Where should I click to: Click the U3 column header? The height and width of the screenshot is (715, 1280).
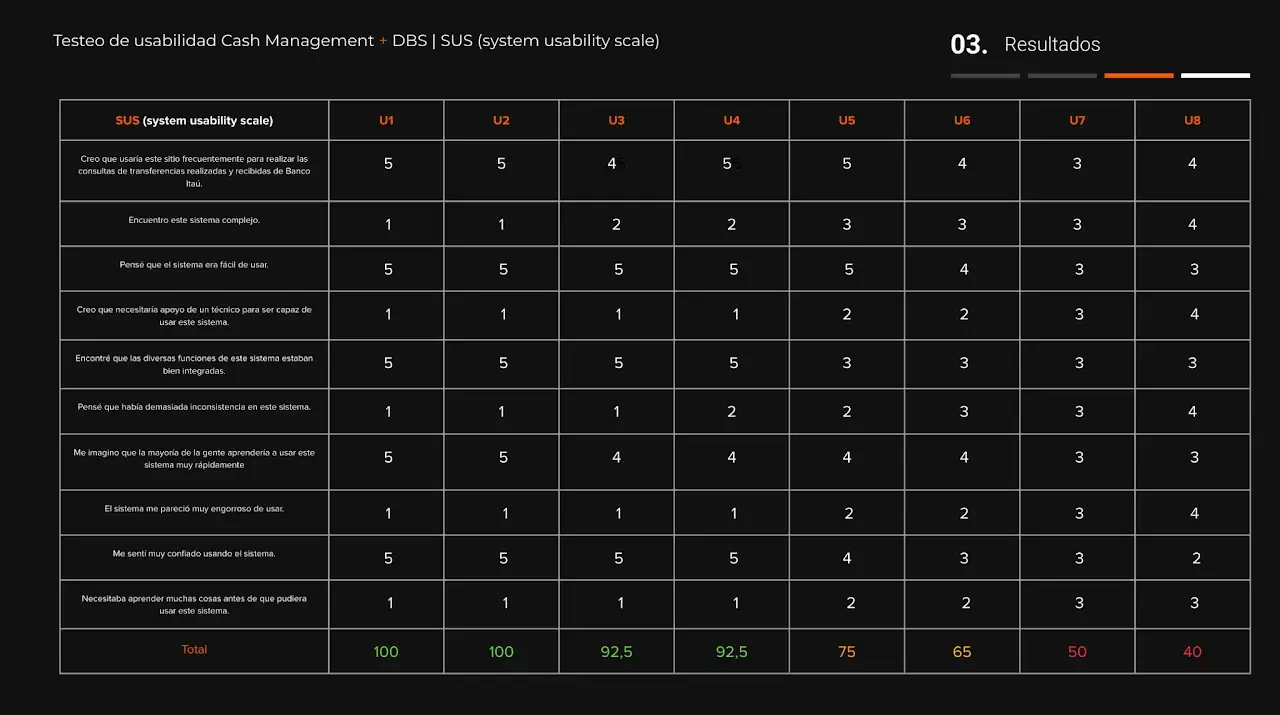click(x=616, y=120)
